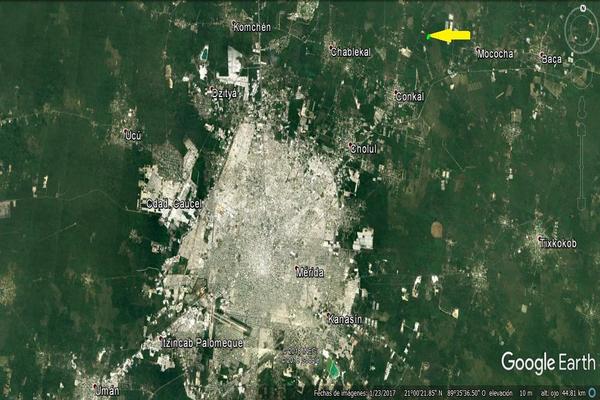Click the Umán town label
Viewport: 600px width, 400px height.
106,391
